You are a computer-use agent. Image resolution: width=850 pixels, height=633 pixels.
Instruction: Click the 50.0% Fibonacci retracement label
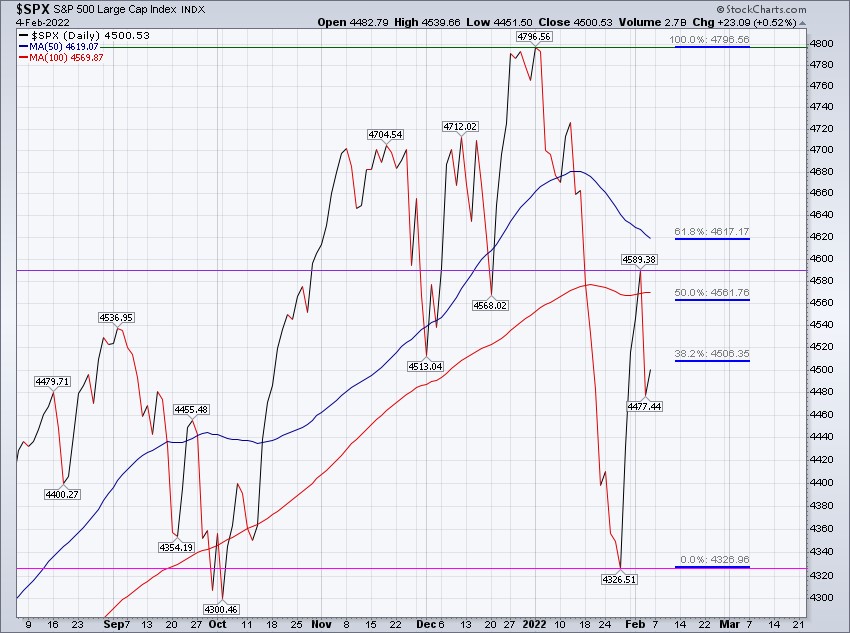point(713,293)
